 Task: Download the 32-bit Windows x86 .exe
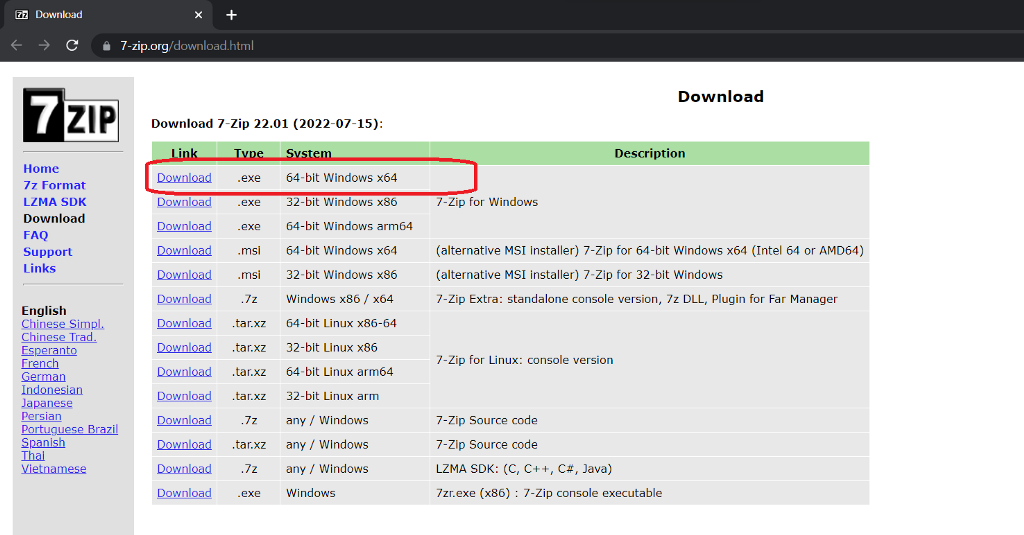184,202
